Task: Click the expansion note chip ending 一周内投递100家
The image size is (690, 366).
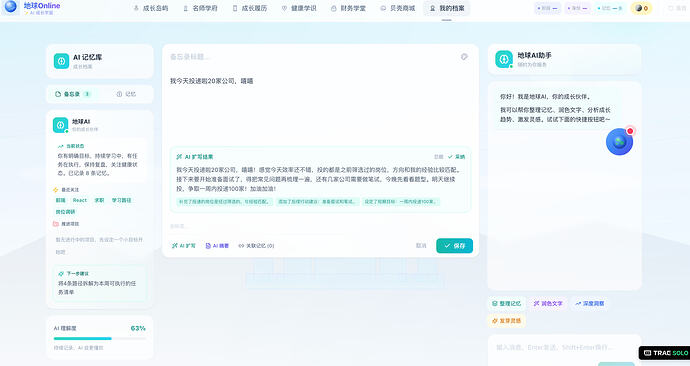Action: pyautogui.click(x=400, y=201)
